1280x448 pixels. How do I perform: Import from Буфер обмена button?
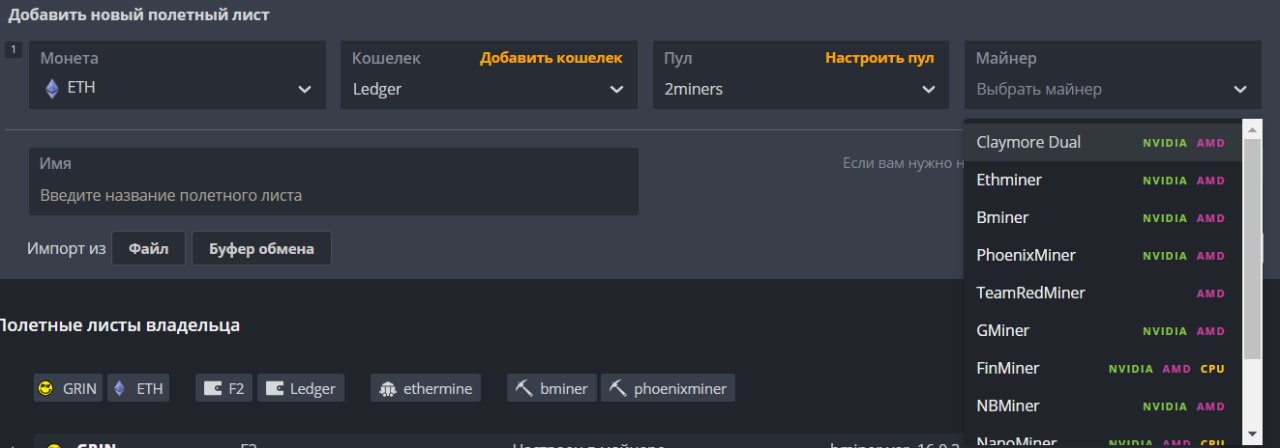point(261,249)
